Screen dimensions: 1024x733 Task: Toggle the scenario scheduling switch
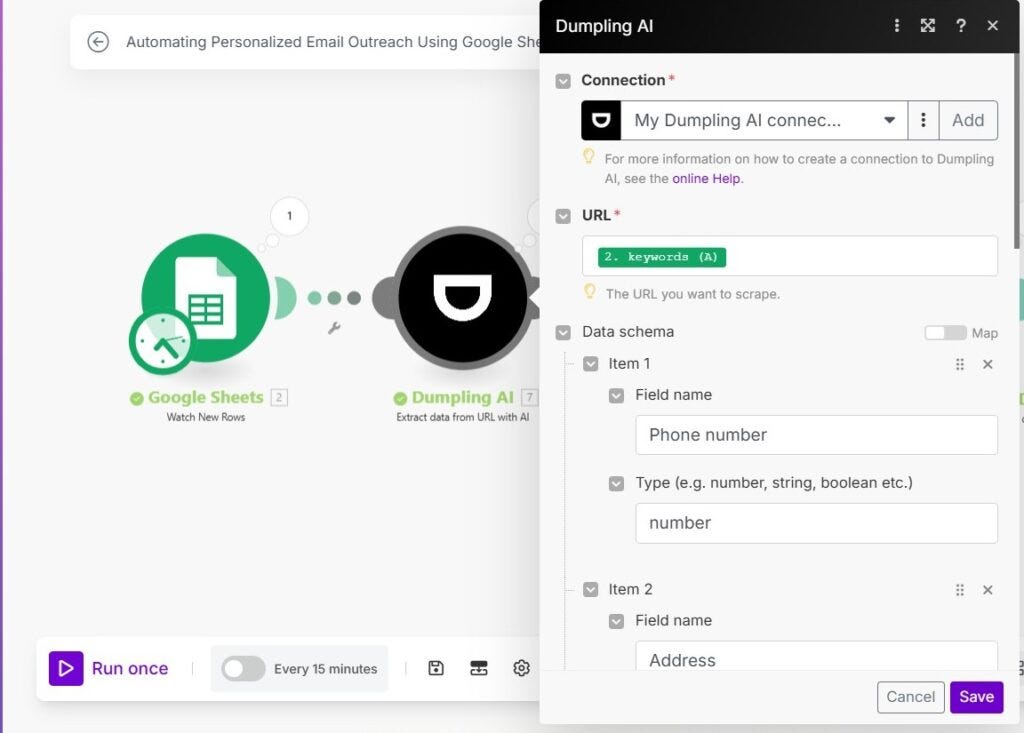click(x=243, y=669)
